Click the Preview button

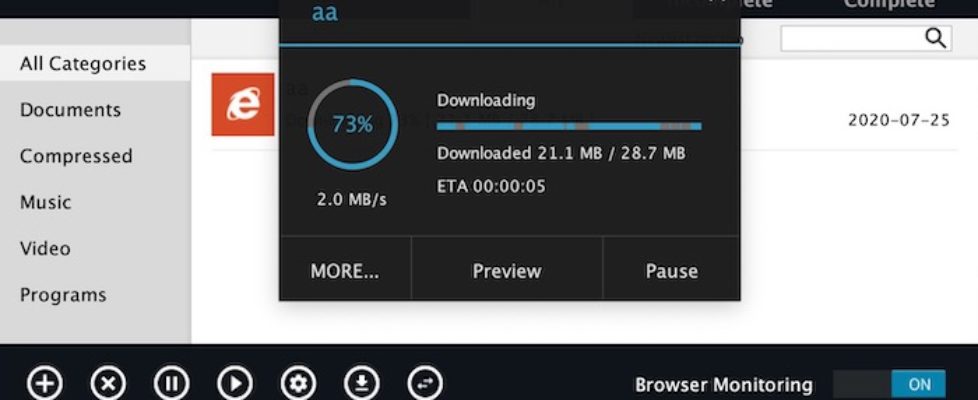point(507,270)
